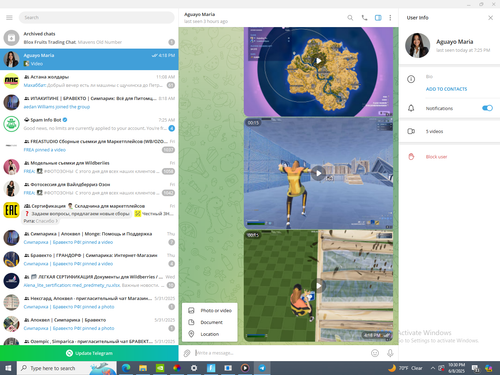Viewport: 500px width, 375px height.
Task: Click verified badge next to Spam Info Bot
Action: (65, 120)
